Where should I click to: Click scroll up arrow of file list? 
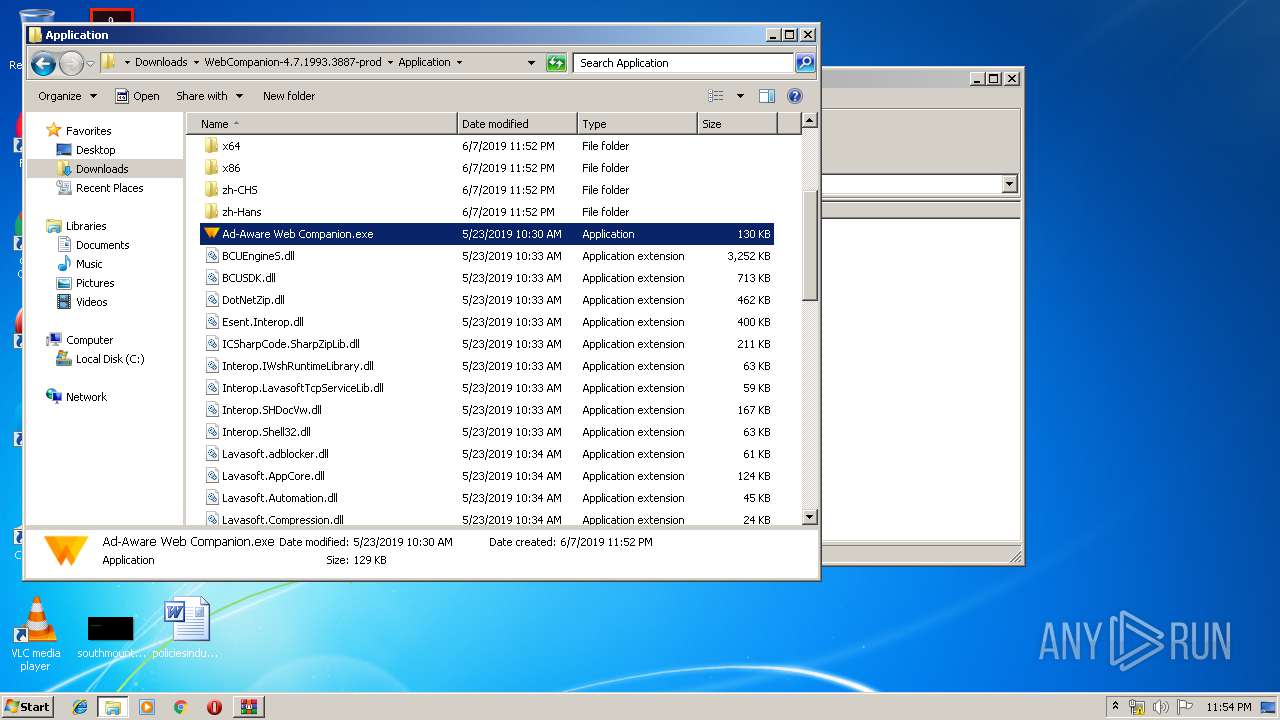coord(810,121)
